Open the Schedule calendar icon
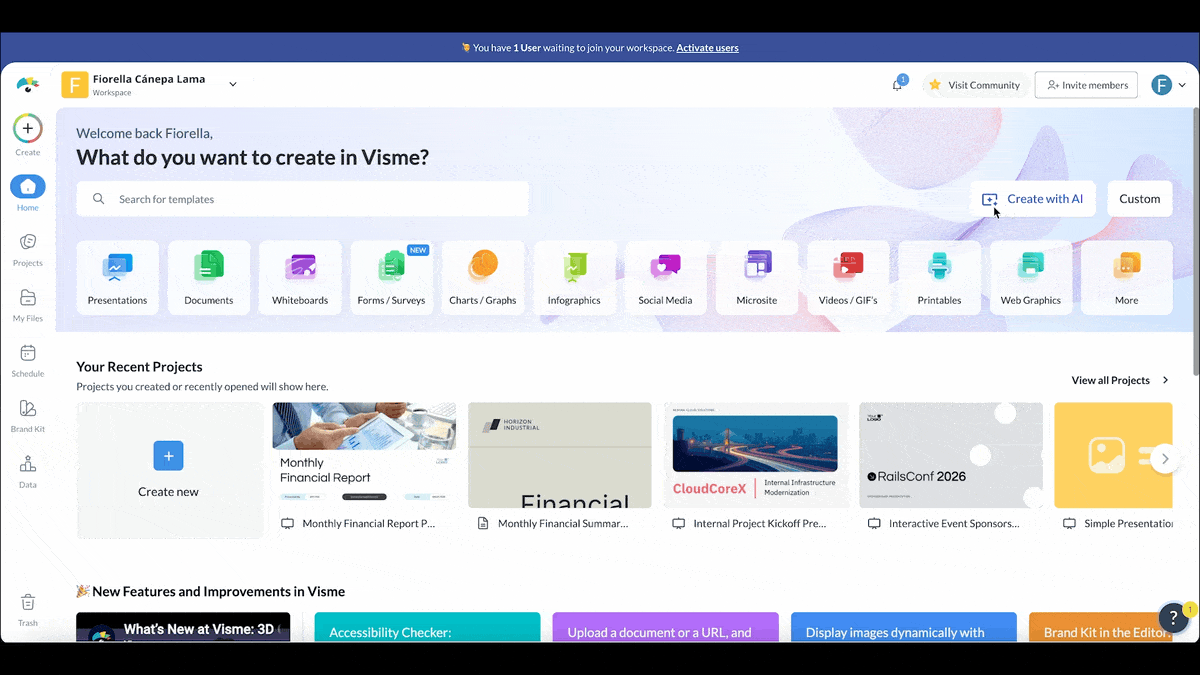1200x675 pixels. (28, 353)
